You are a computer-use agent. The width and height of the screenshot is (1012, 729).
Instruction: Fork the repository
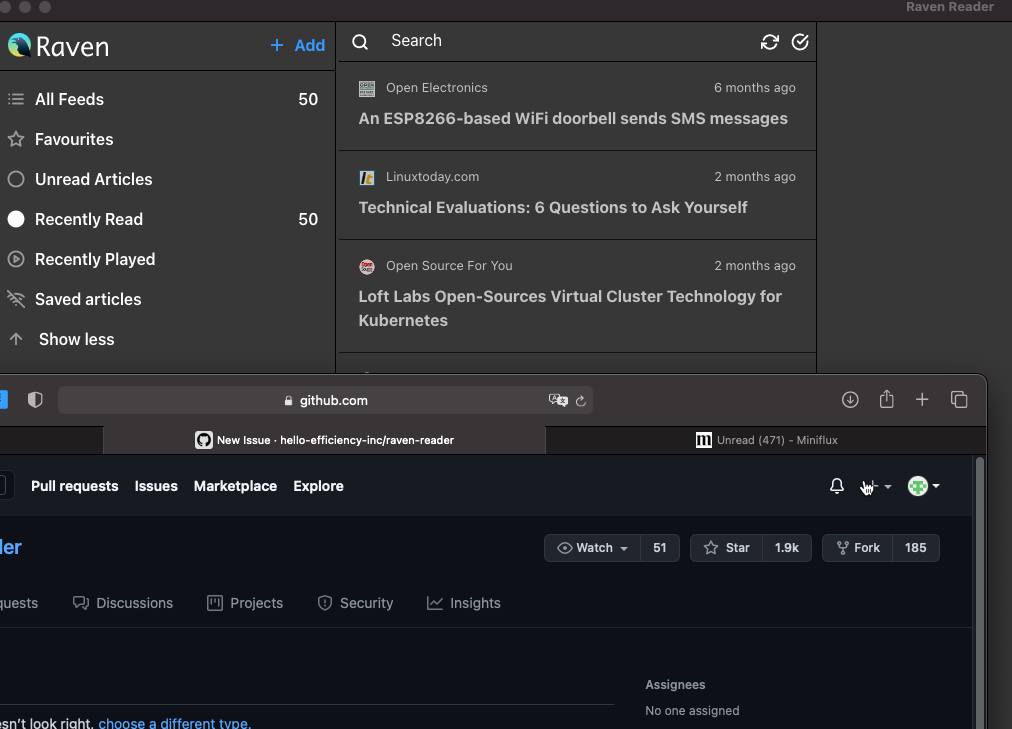858,548
